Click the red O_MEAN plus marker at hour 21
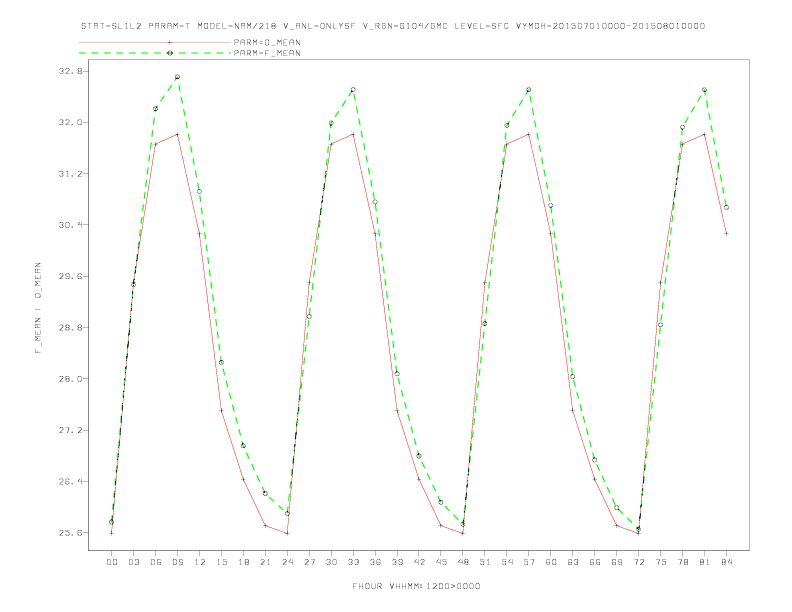 click(265, 526)
